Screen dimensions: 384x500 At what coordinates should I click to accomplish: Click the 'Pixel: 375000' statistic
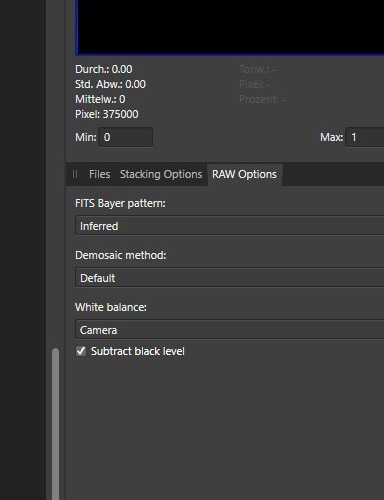coord(107,114)
